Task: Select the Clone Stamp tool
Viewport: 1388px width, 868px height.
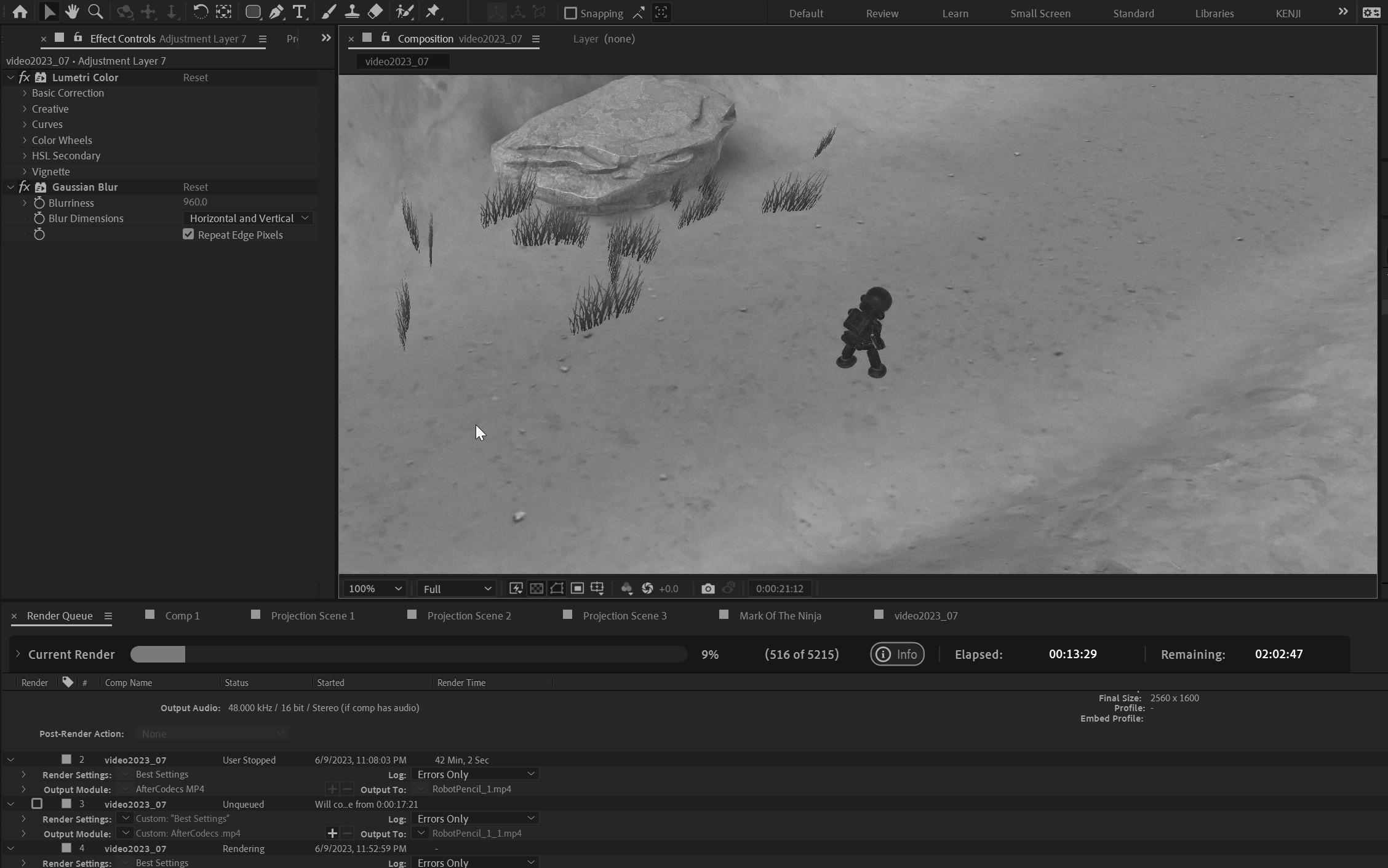Action: point(352,12)
